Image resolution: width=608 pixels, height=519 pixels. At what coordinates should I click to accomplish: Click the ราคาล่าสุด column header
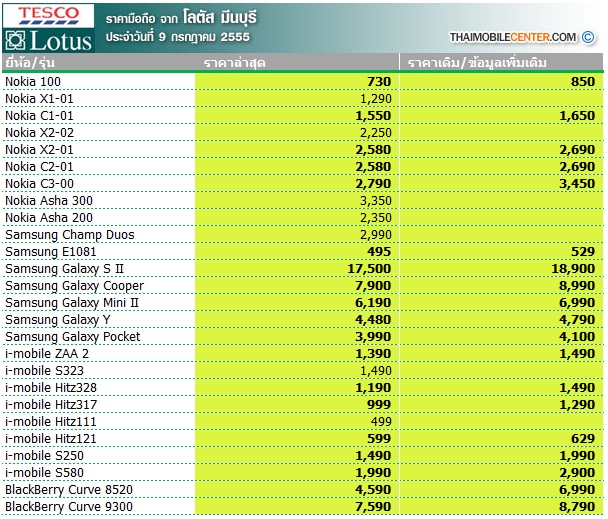(x=235, y=63)
